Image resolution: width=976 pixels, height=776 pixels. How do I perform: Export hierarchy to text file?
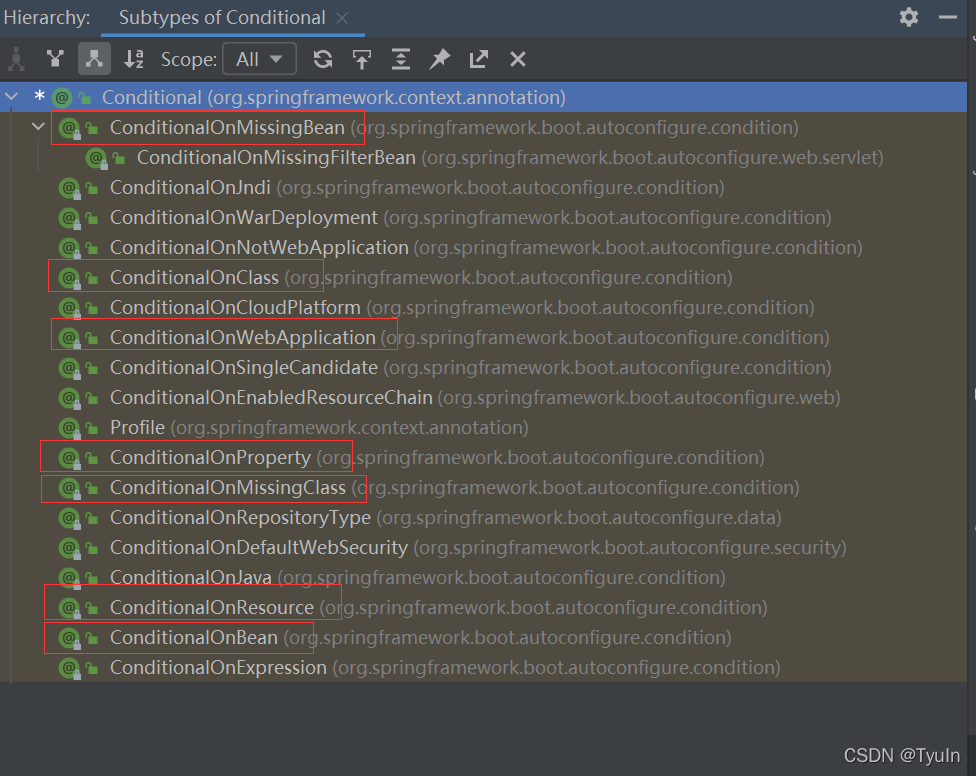(479, 59)
